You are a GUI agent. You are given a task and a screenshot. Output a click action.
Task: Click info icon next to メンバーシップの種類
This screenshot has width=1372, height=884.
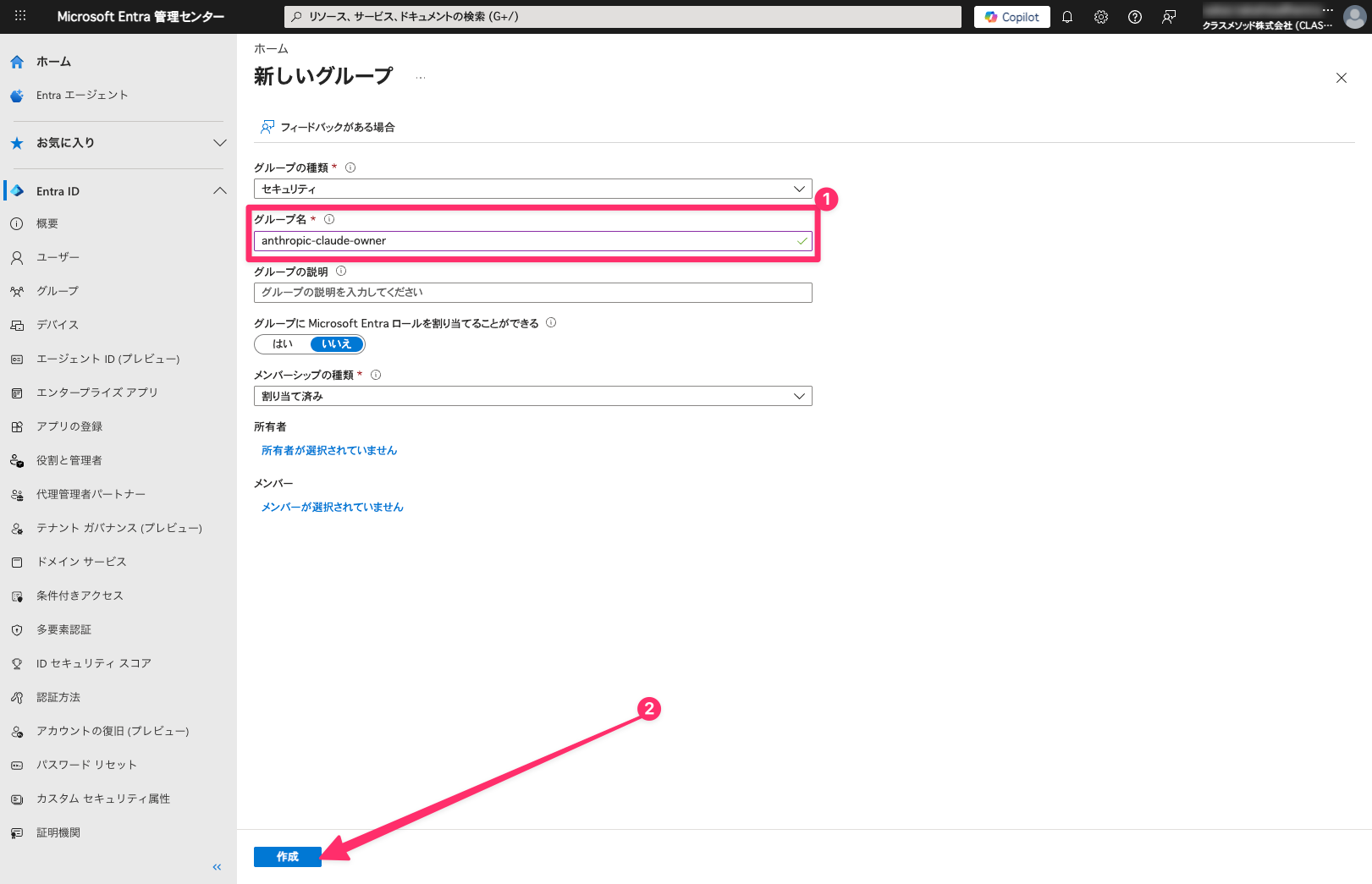(376, 375)
